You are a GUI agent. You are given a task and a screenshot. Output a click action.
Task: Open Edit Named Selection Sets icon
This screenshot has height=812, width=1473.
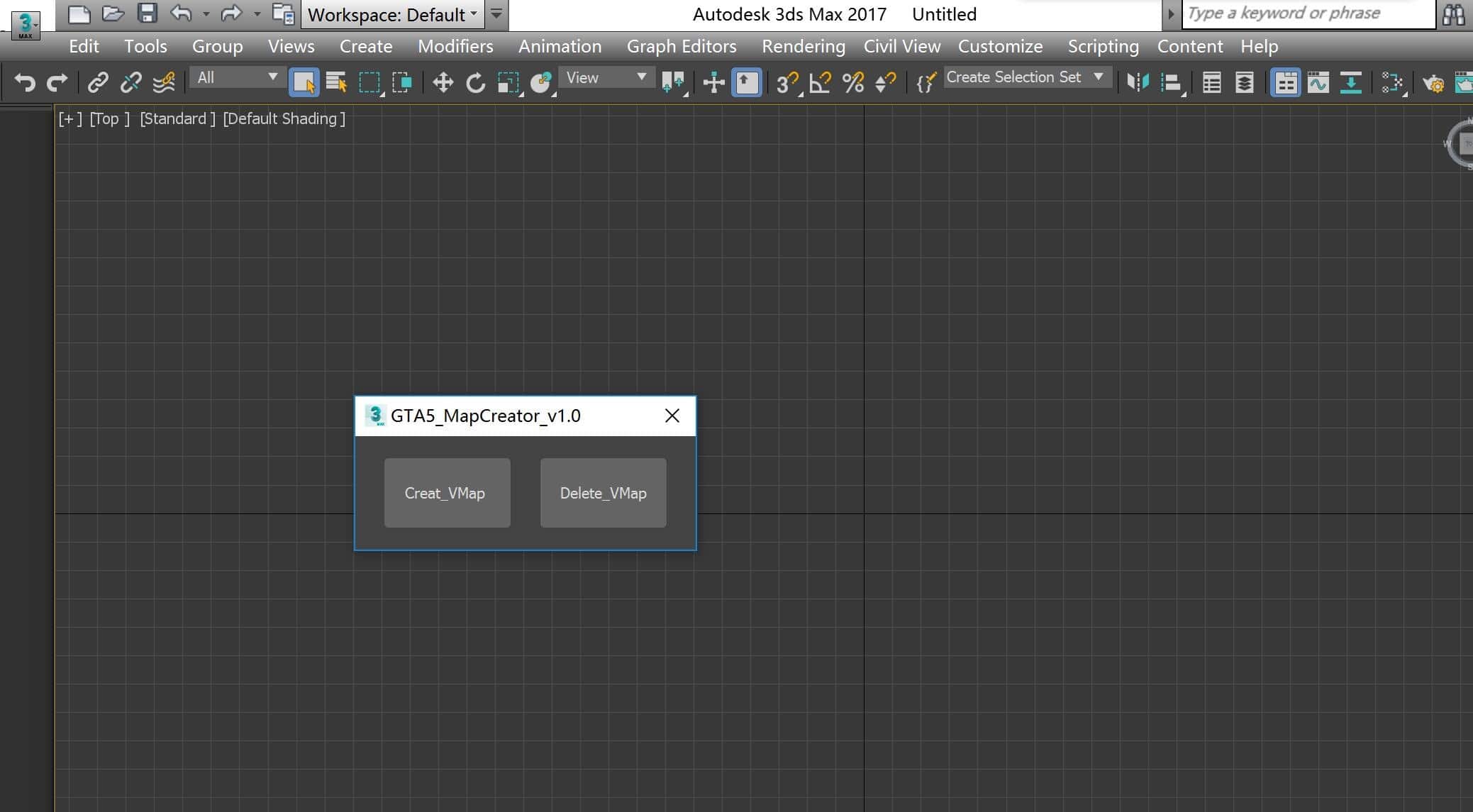point(926,82)
